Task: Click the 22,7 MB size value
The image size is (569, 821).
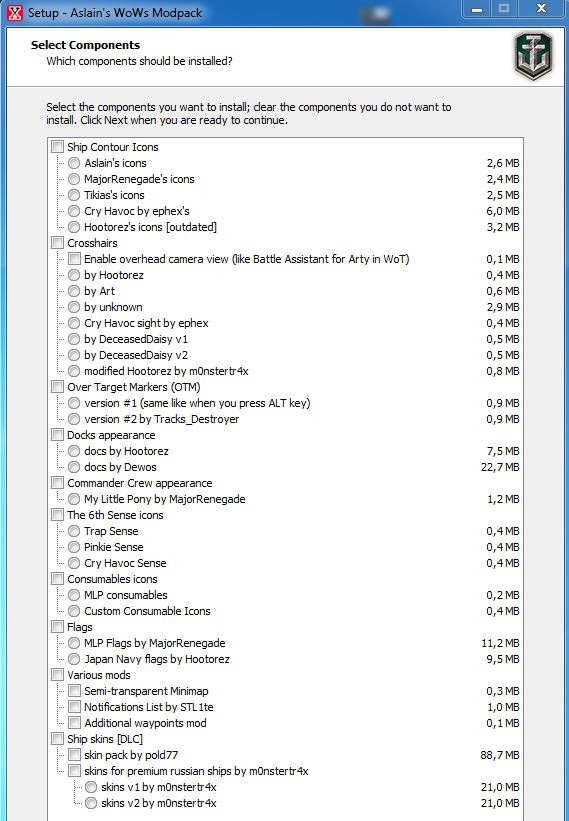Action: pyautogui.click(x=500, y=467)
